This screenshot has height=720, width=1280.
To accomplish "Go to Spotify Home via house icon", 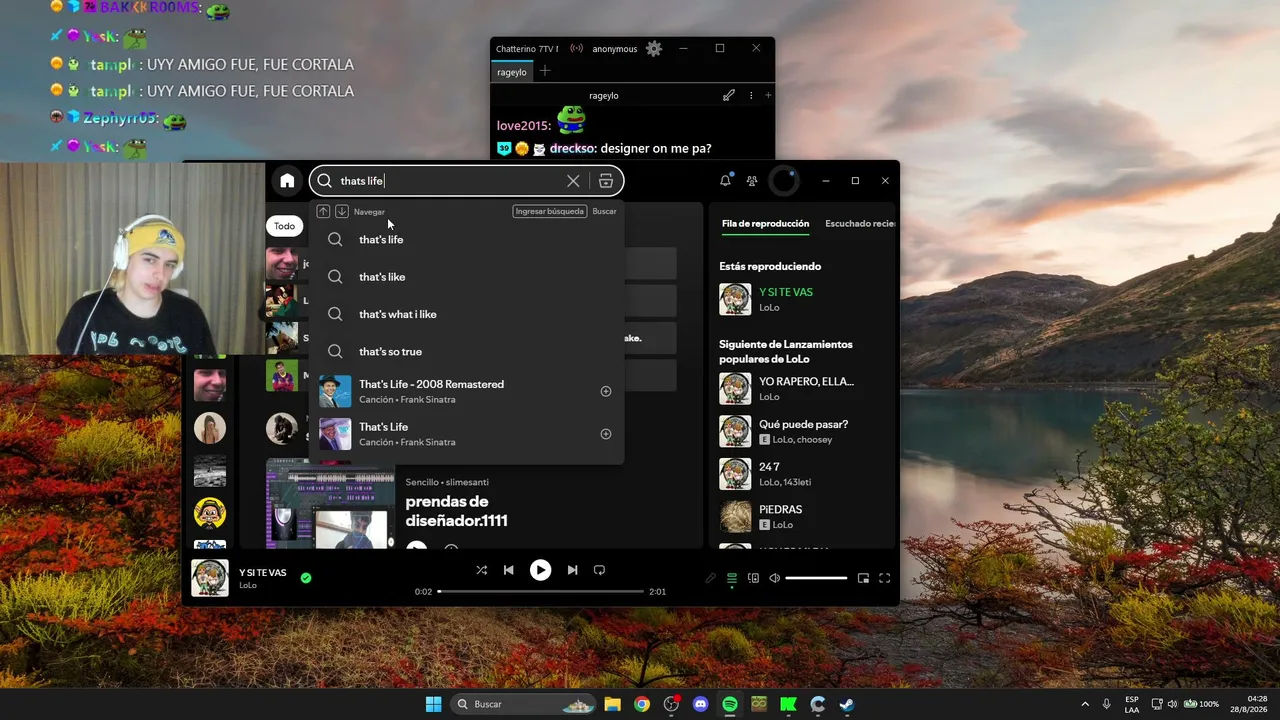I will click(287, 181).
